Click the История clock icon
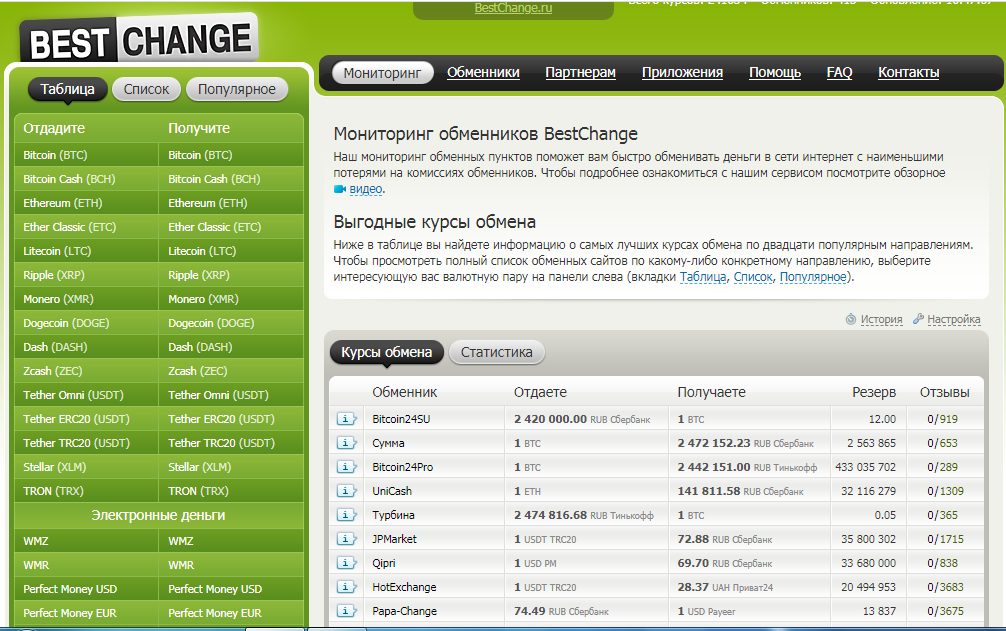 click(x=851, y=319)
